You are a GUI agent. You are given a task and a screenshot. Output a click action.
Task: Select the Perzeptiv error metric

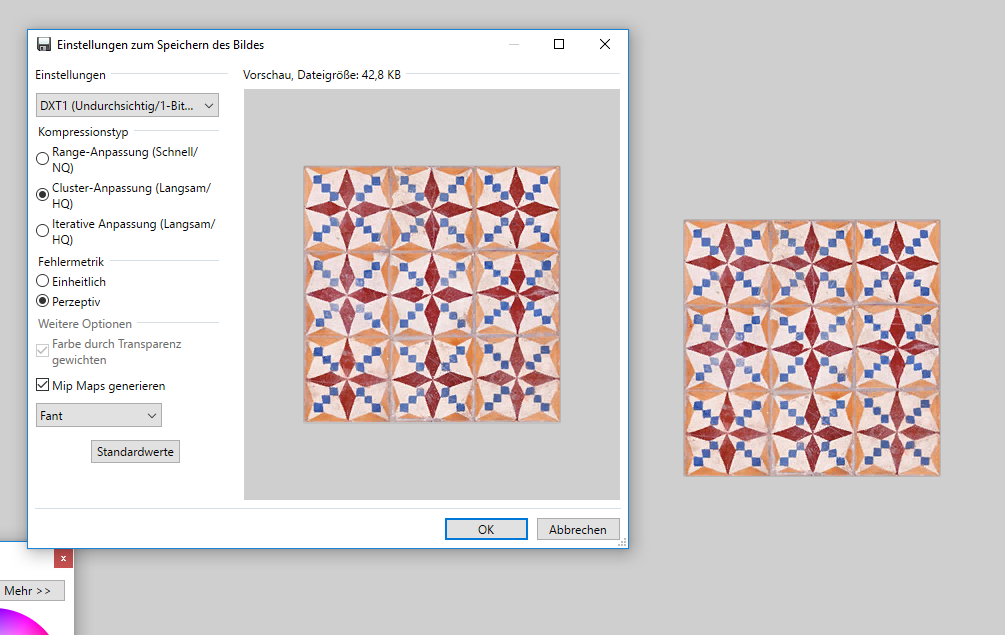(42, 301)
